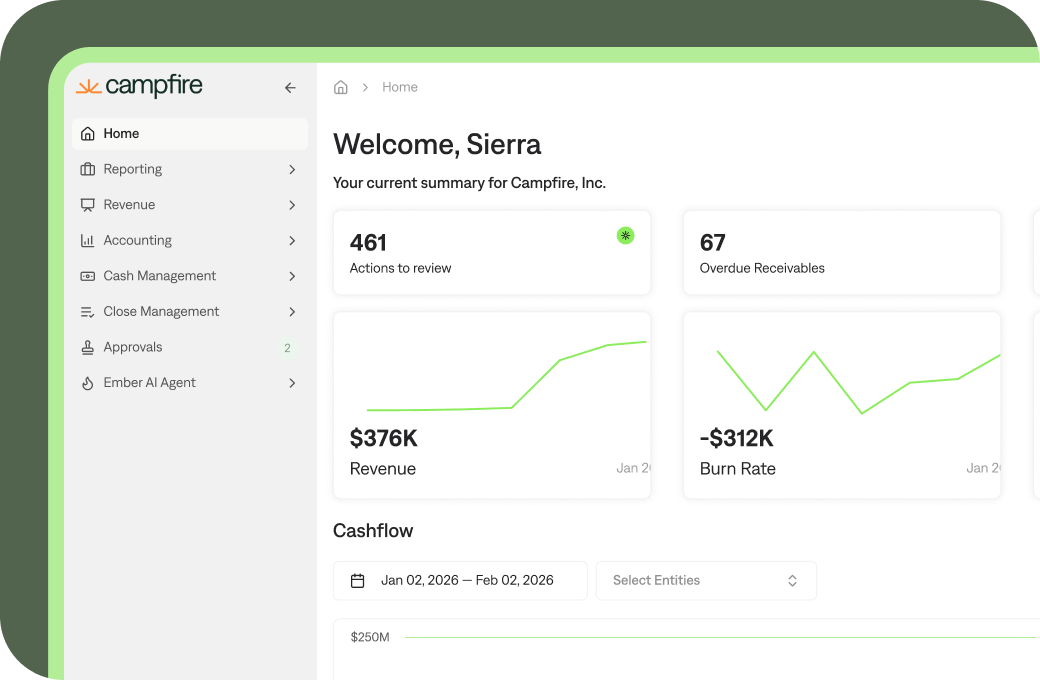1040x680 pixels.
Task: Click the breadcrumb home icon
Action: (340, 87)
